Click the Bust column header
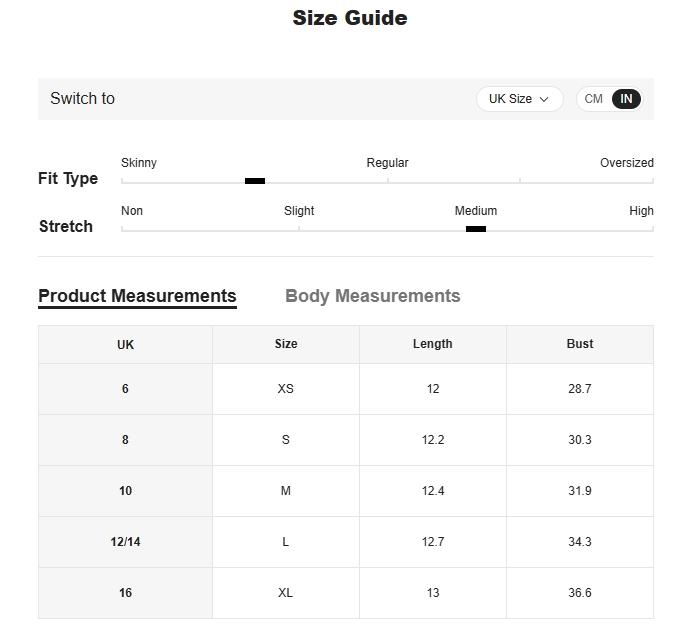 click(580, 344)
